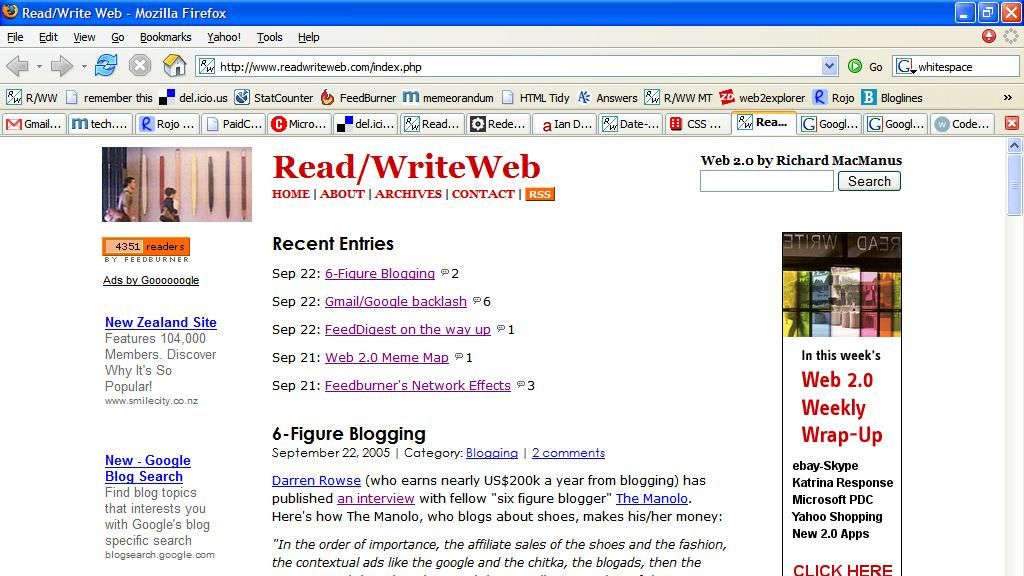
Task: Click the CONTACT navigation link
Action: click(483, 194)
